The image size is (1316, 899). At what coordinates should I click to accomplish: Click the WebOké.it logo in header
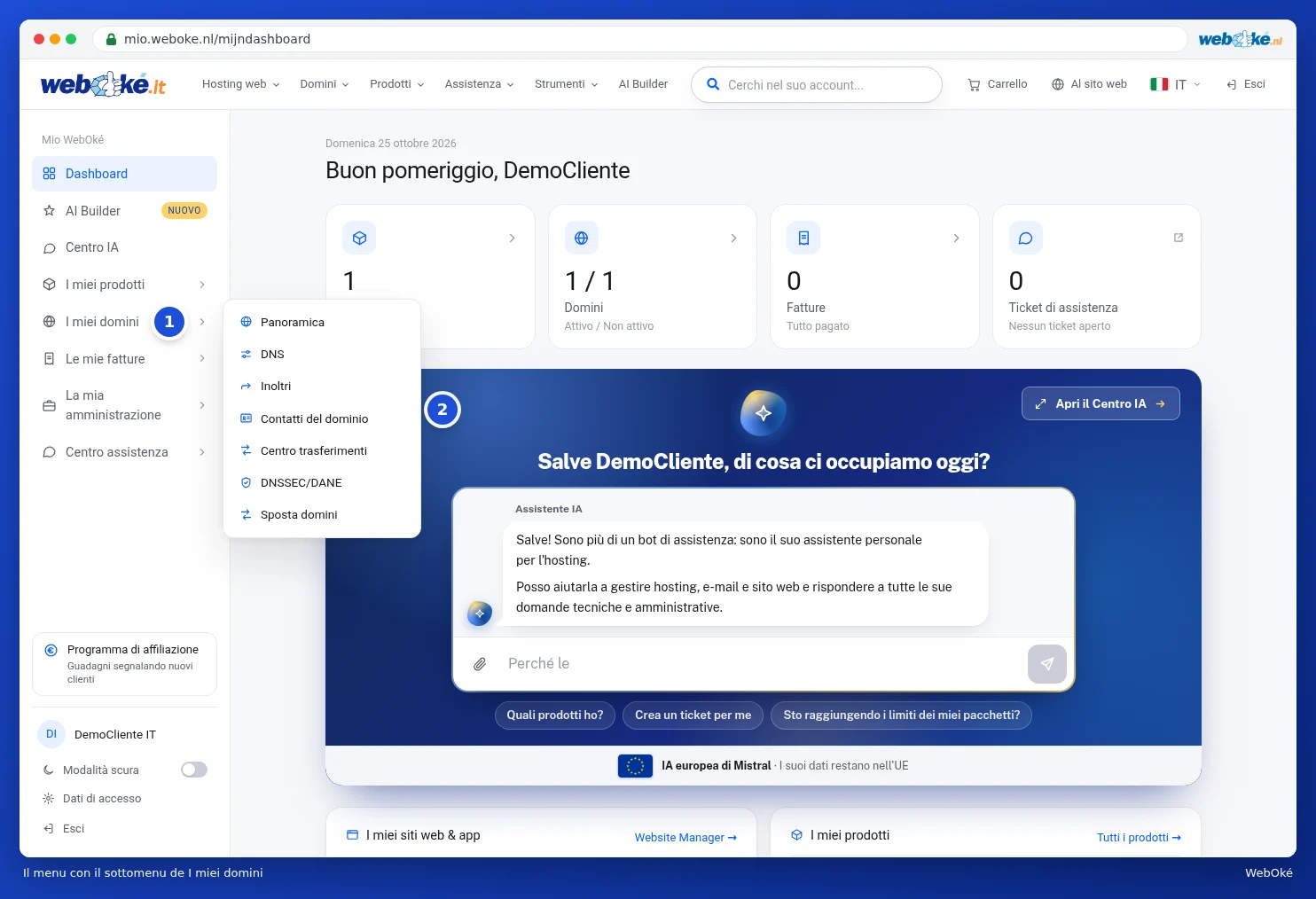(x=103, y=84)
